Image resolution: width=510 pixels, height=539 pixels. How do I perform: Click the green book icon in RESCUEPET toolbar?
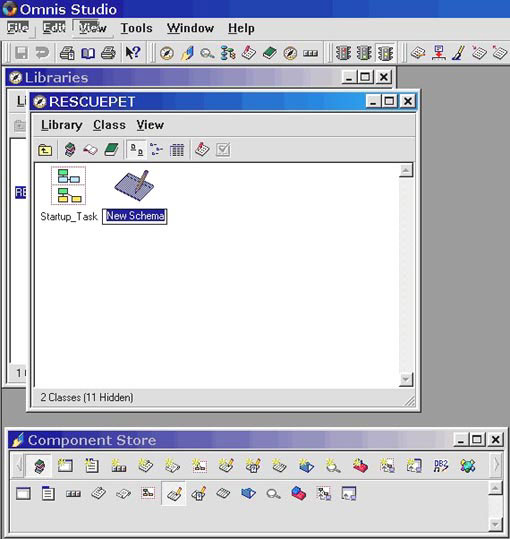click(x=111, y=150)
